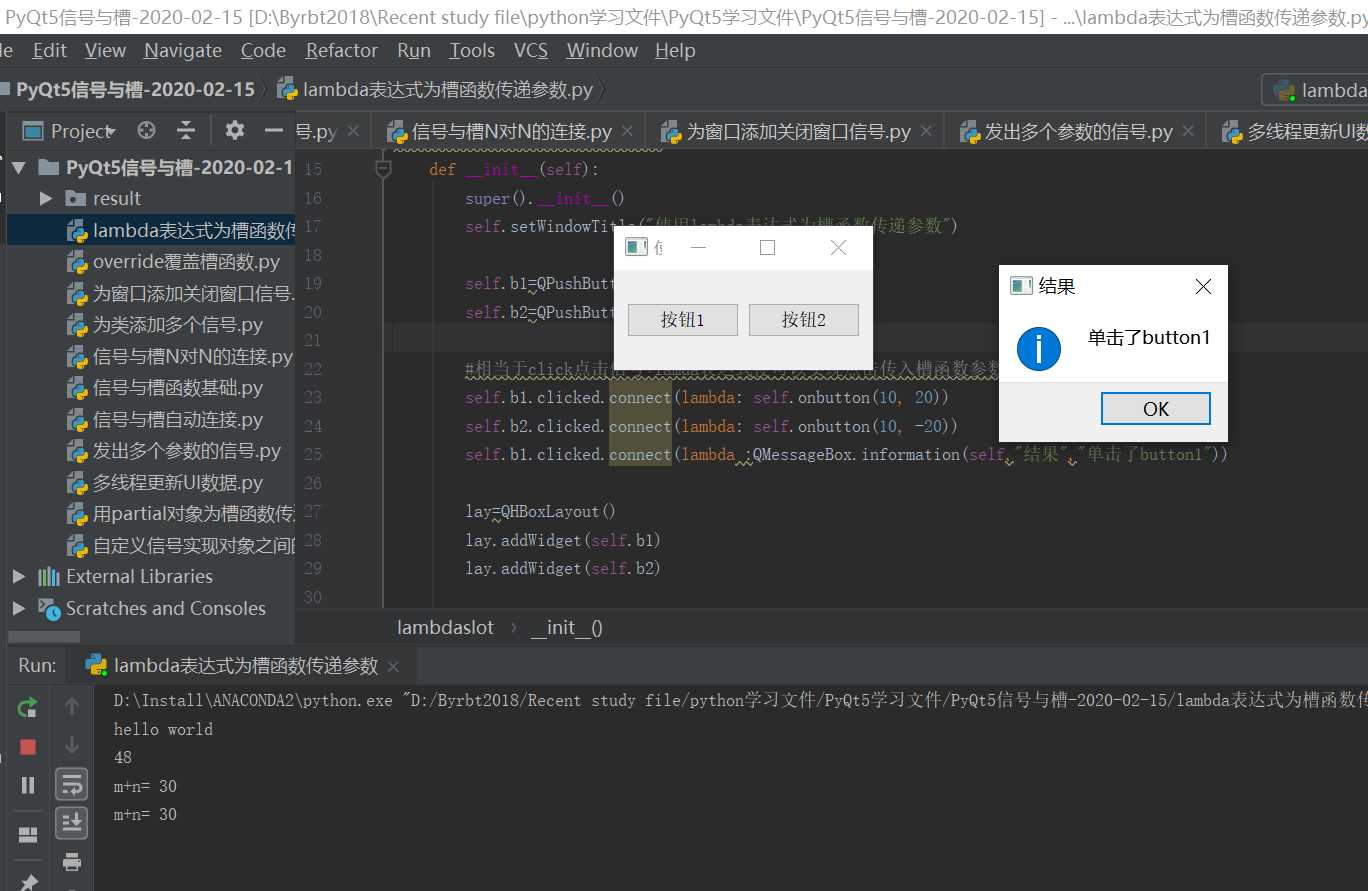
Task: Close the 结果 dialog with its X
Action: click(1203, 286)
